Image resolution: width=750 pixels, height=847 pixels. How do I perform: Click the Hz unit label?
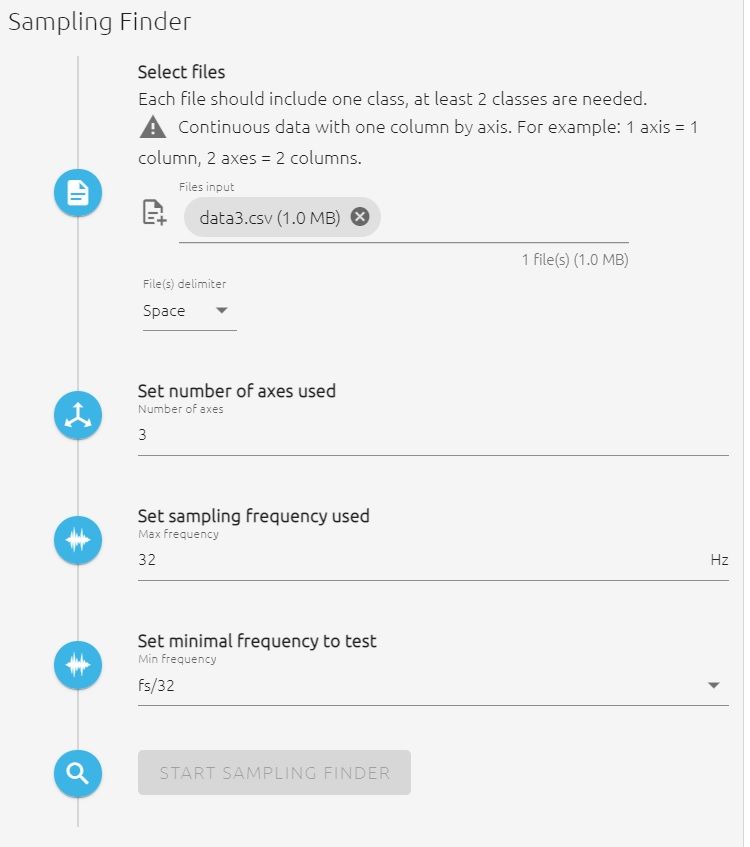click(719, 560)
